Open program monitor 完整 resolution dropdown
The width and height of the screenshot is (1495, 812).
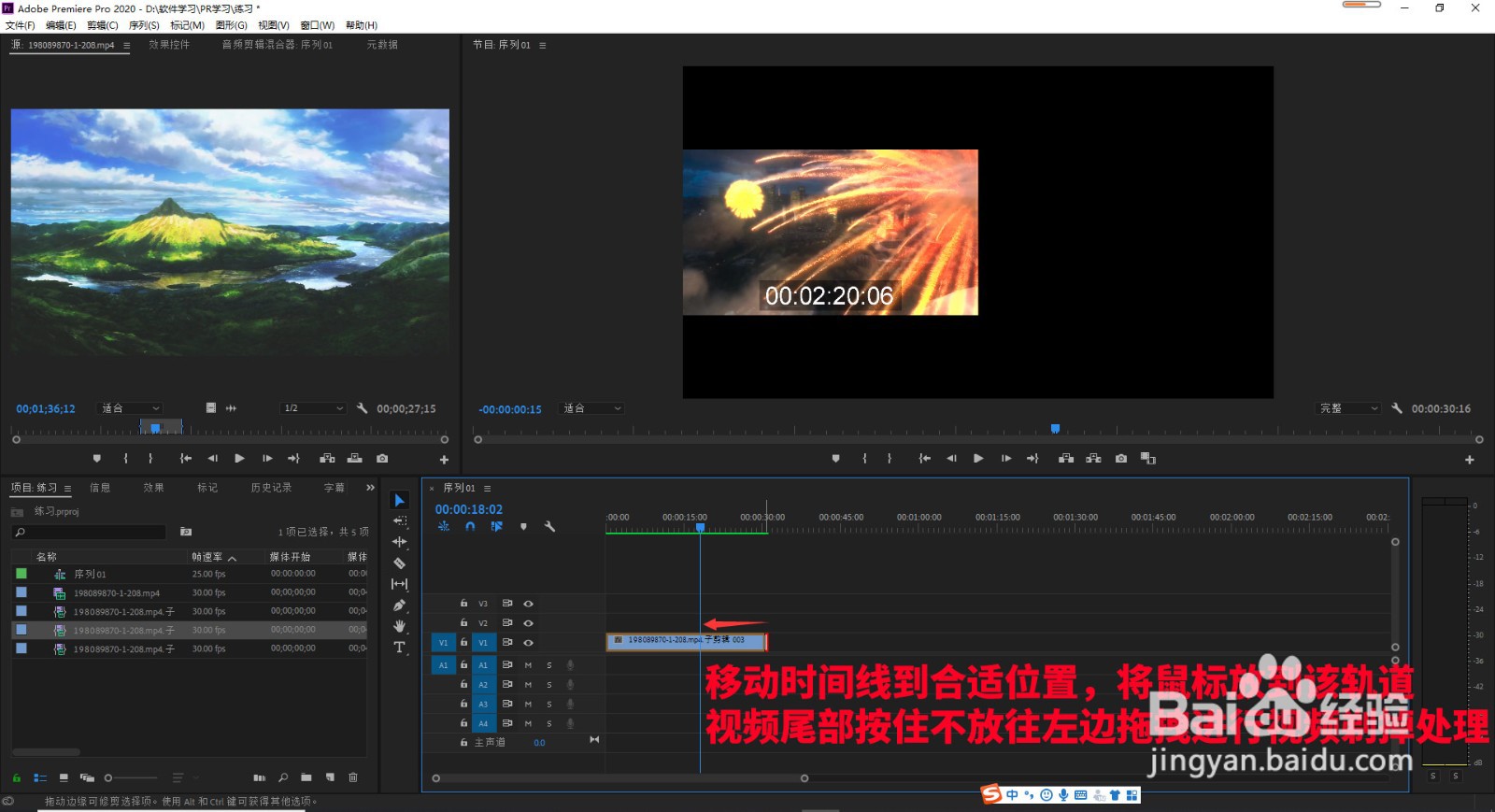[1348, 408]
